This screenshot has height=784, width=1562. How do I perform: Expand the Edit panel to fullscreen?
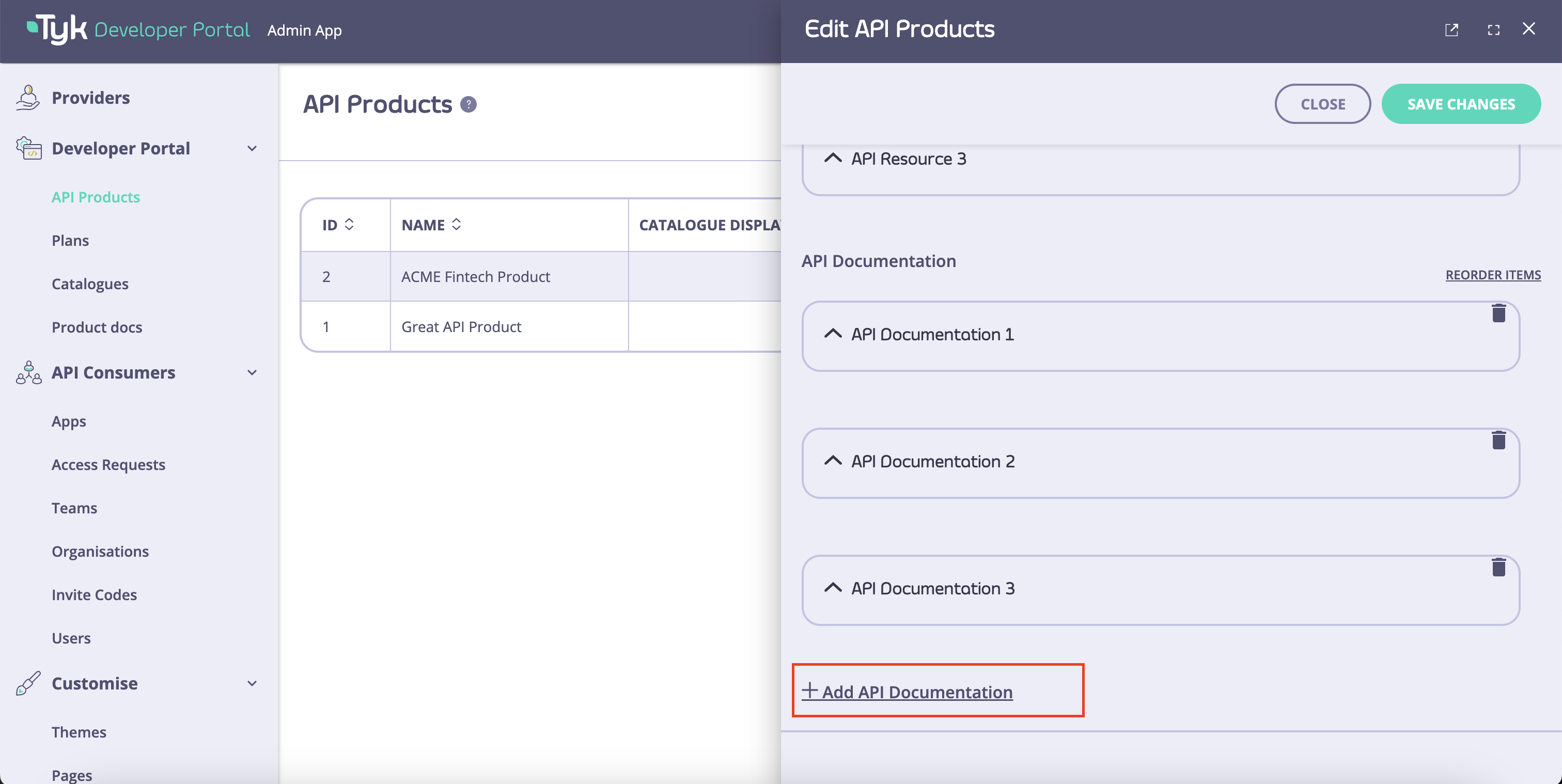coord(1493,30)
